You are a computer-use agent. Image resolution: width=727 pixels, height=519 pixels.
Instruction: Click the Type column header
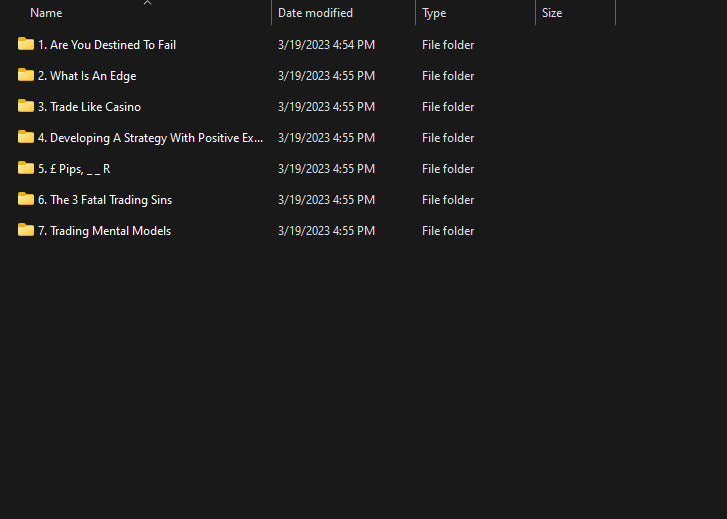pos(434,13)
